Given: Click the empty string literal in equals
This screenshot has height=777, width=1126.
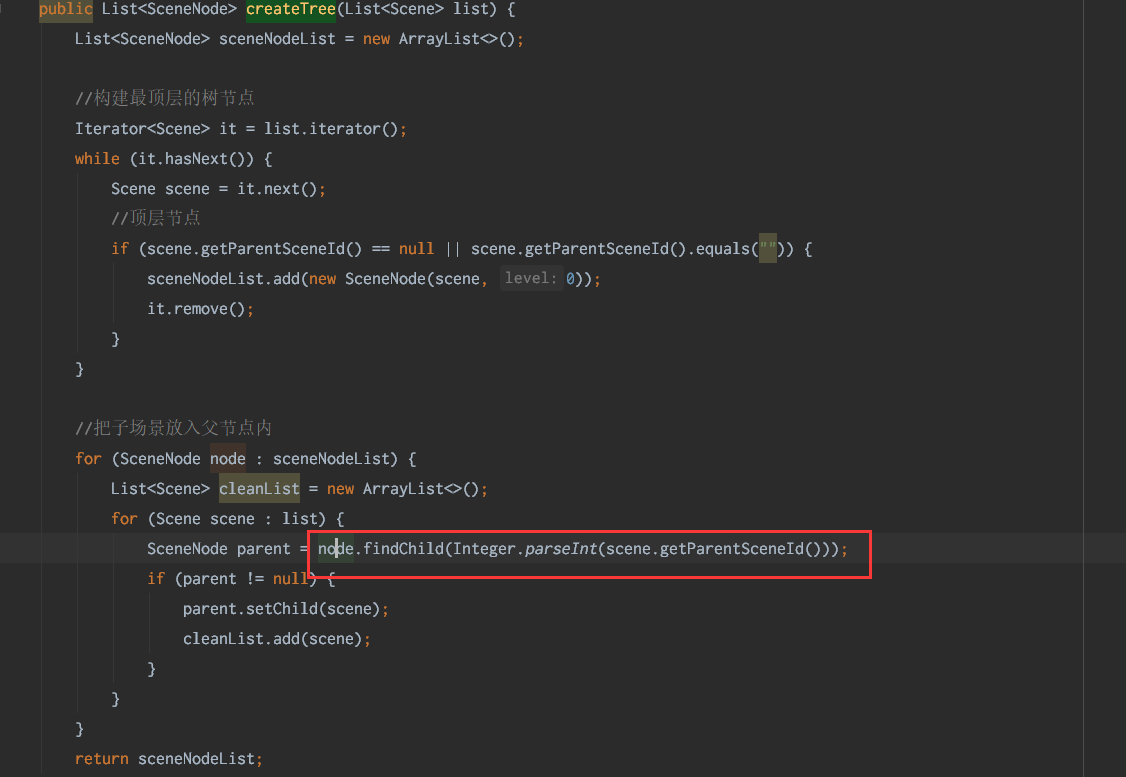Looking at the screenshot, I should tap(767, 248).
